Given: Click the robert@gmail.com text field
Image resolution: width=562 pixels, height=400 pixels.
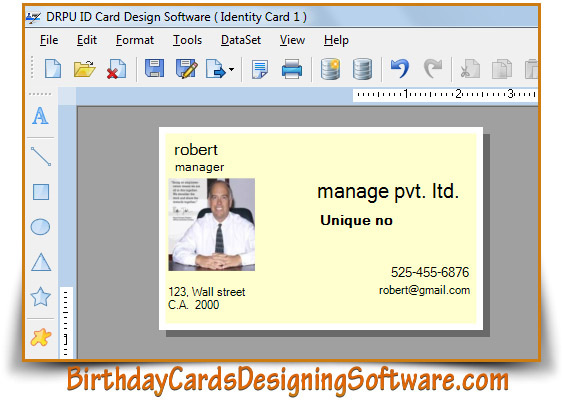Looking at the screenshot, I should tap(424, 290).
